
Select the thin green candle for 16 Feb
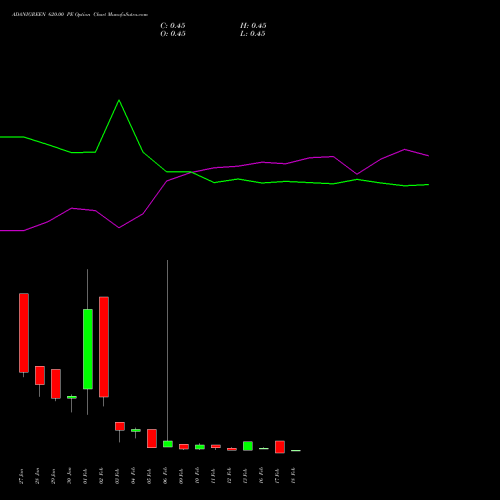264,448
